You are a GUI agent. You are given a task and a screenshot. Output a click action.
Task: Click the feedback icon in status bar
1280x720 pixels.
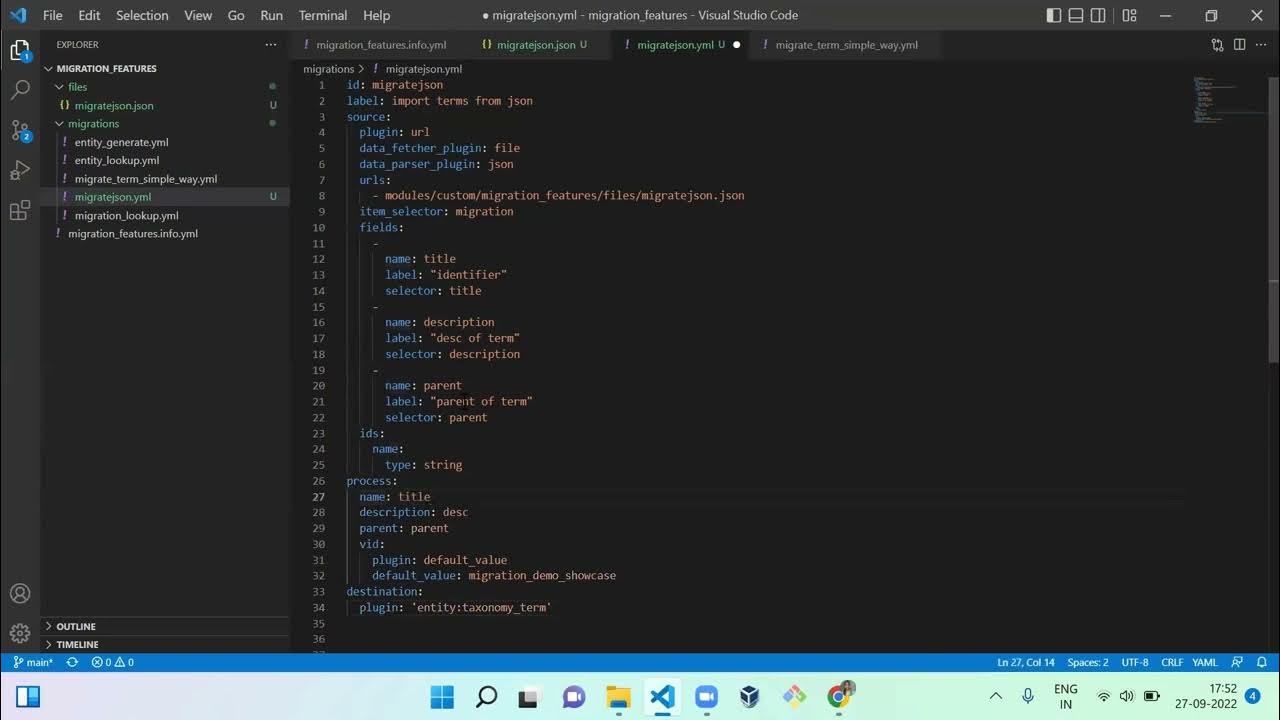point(1237,662)
